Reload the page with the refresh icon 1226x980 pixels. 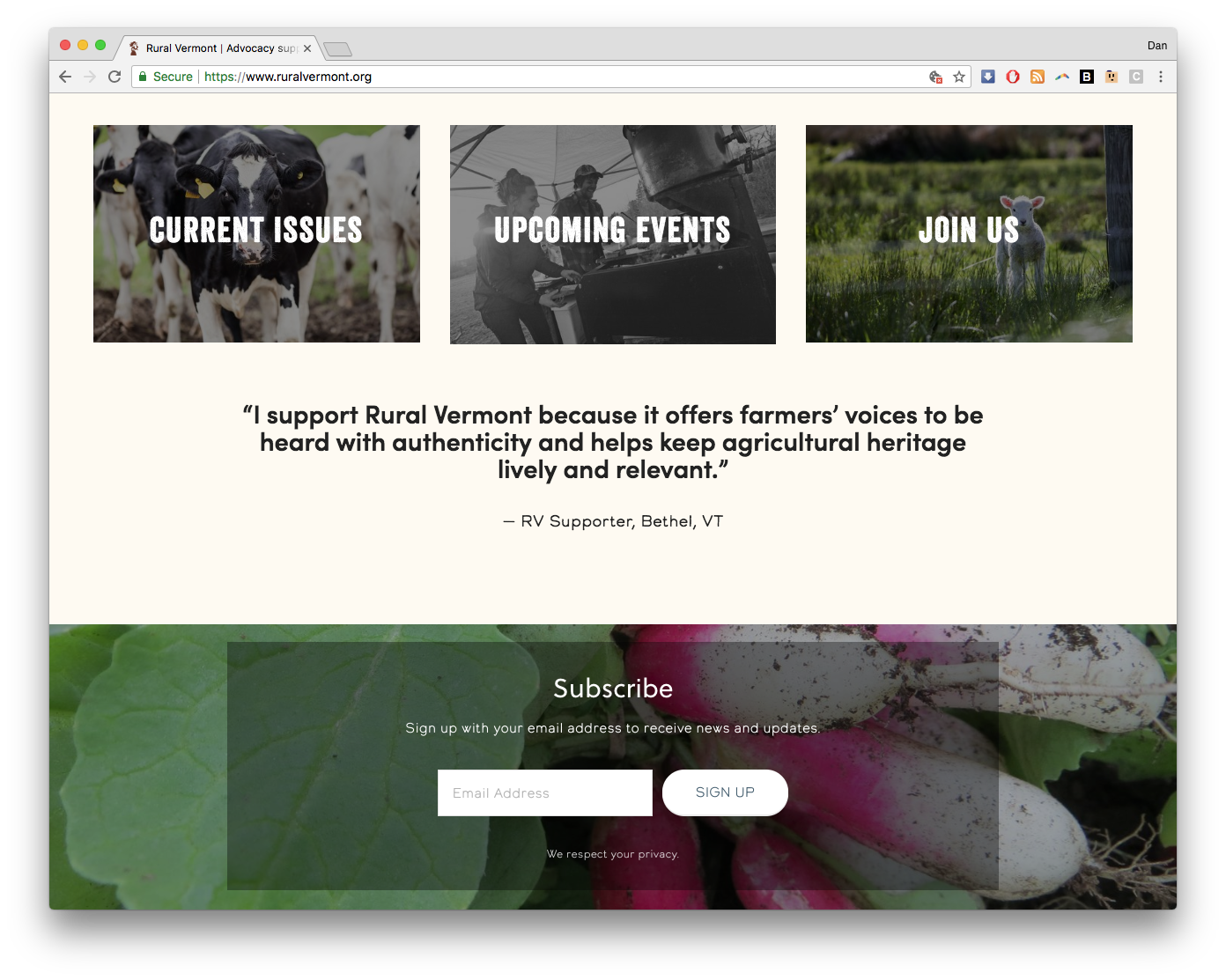click(114, 77)
